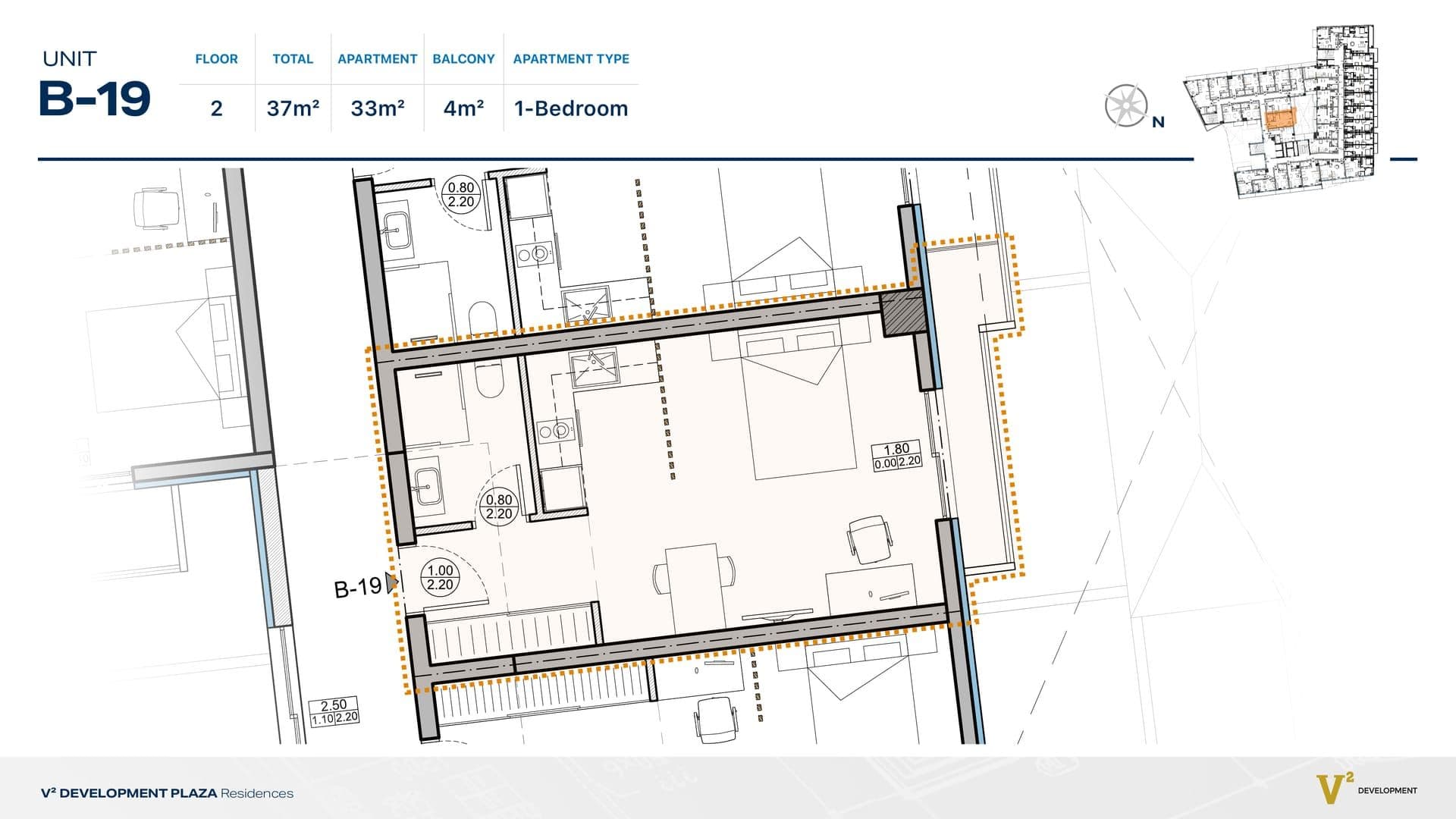Click the armchair in the top-left neighboring room

[155, 209]
